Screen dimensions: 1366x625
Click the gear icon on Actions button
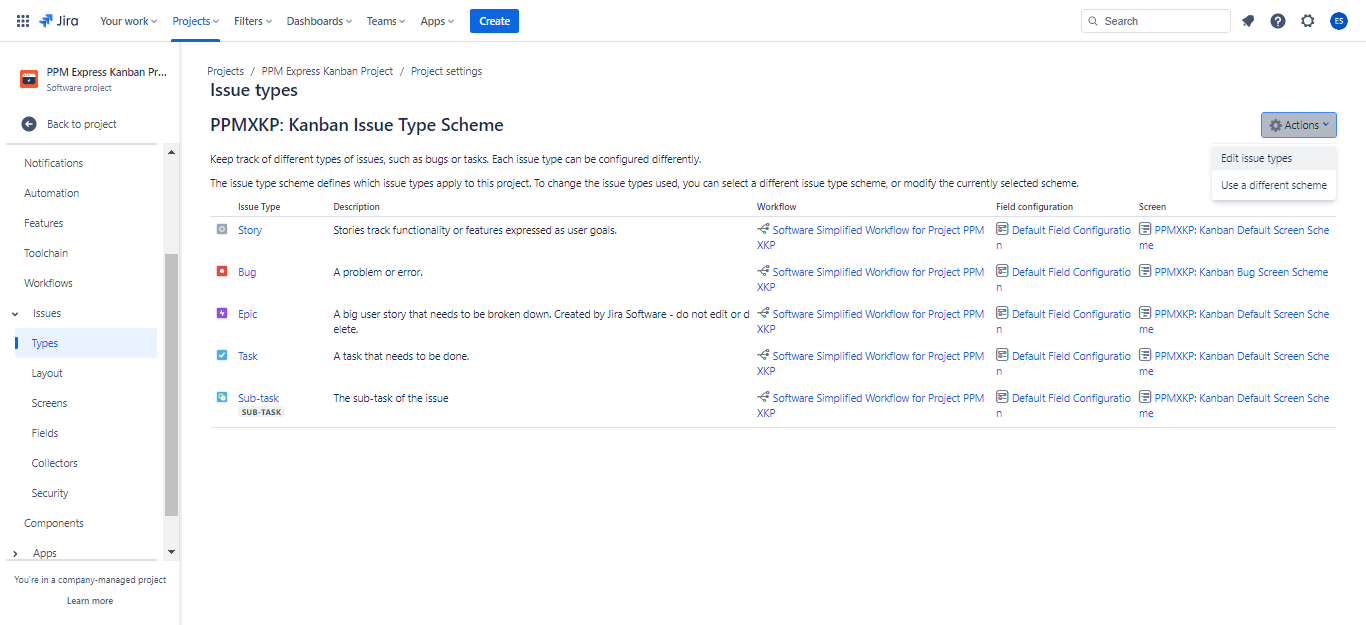pos(1275,125)
